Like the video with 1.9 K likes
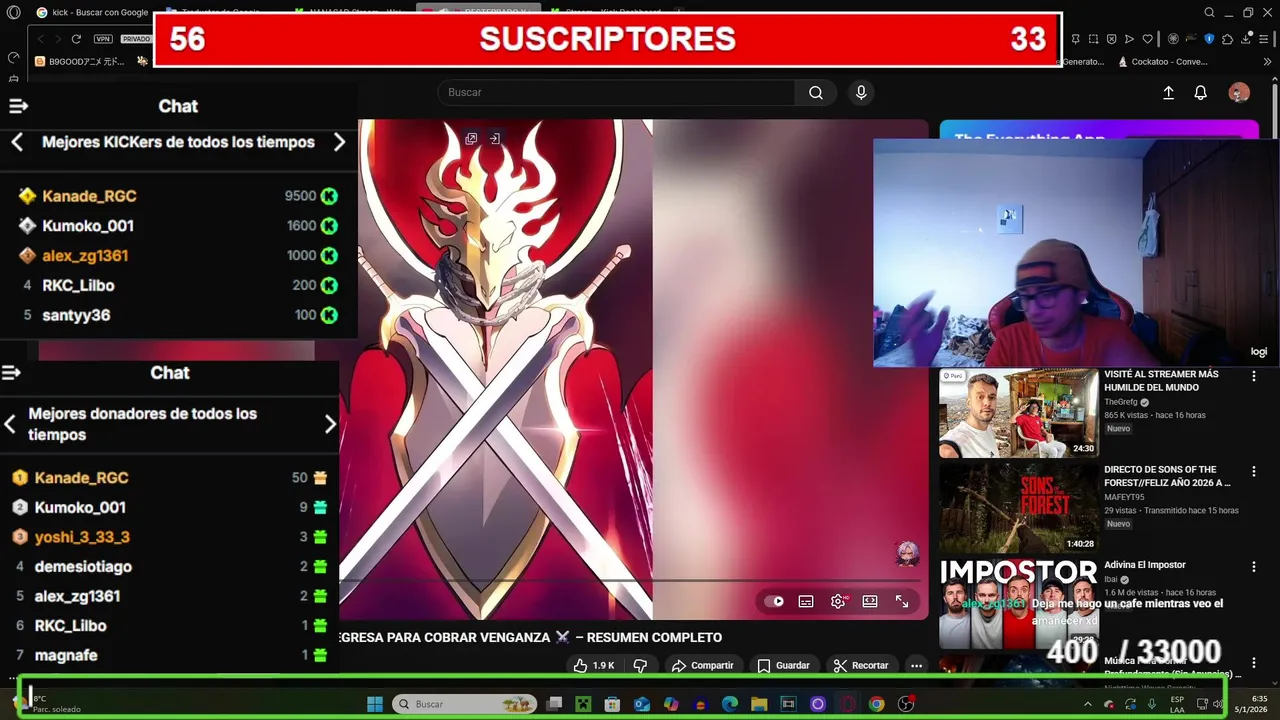The image size is (1280, 720). pos(593,665)
